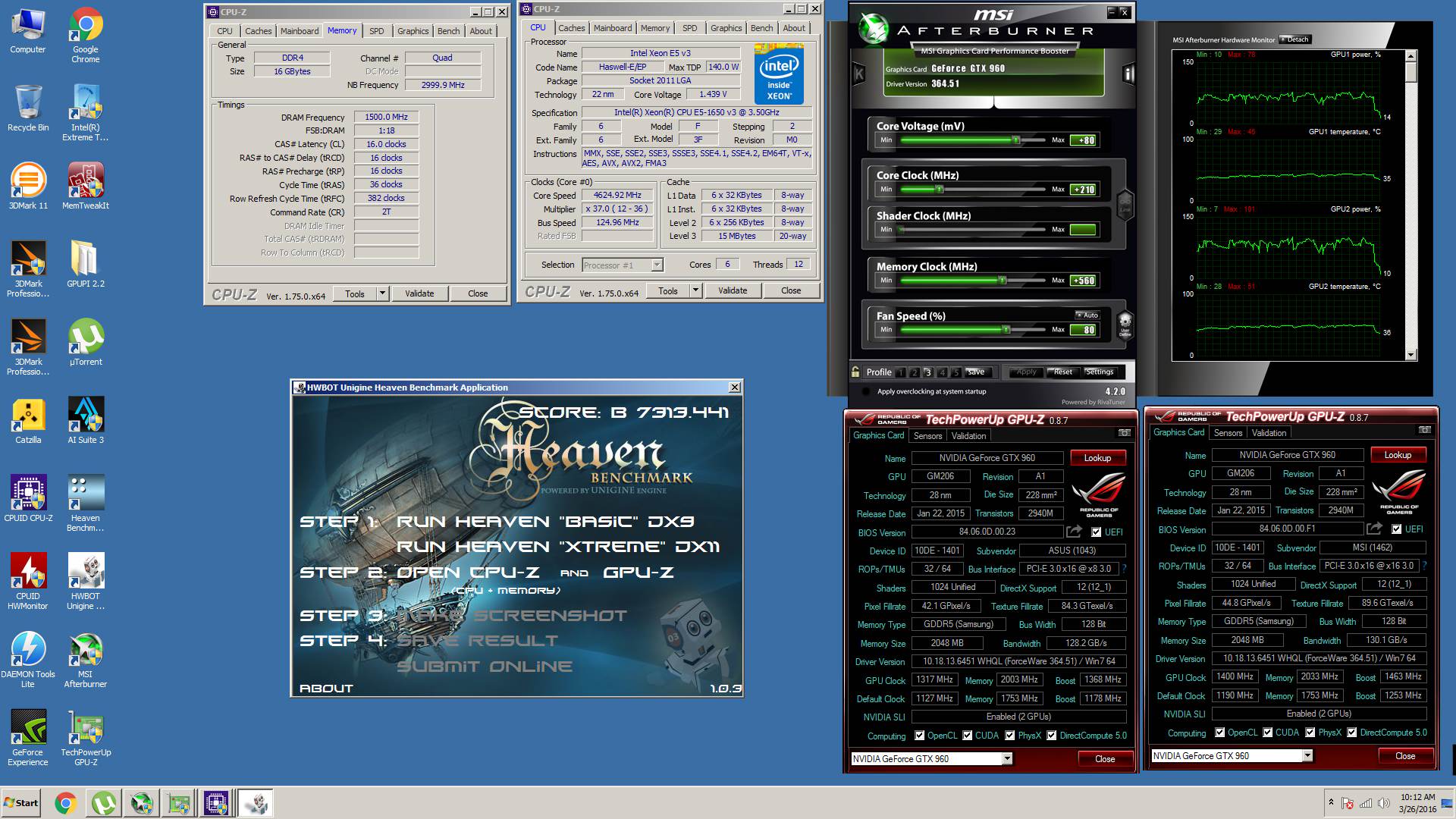1456x819 pixels.
Task: Click Lookup in the ASUS GPU-Z window
Action: tap(1097, 458)
